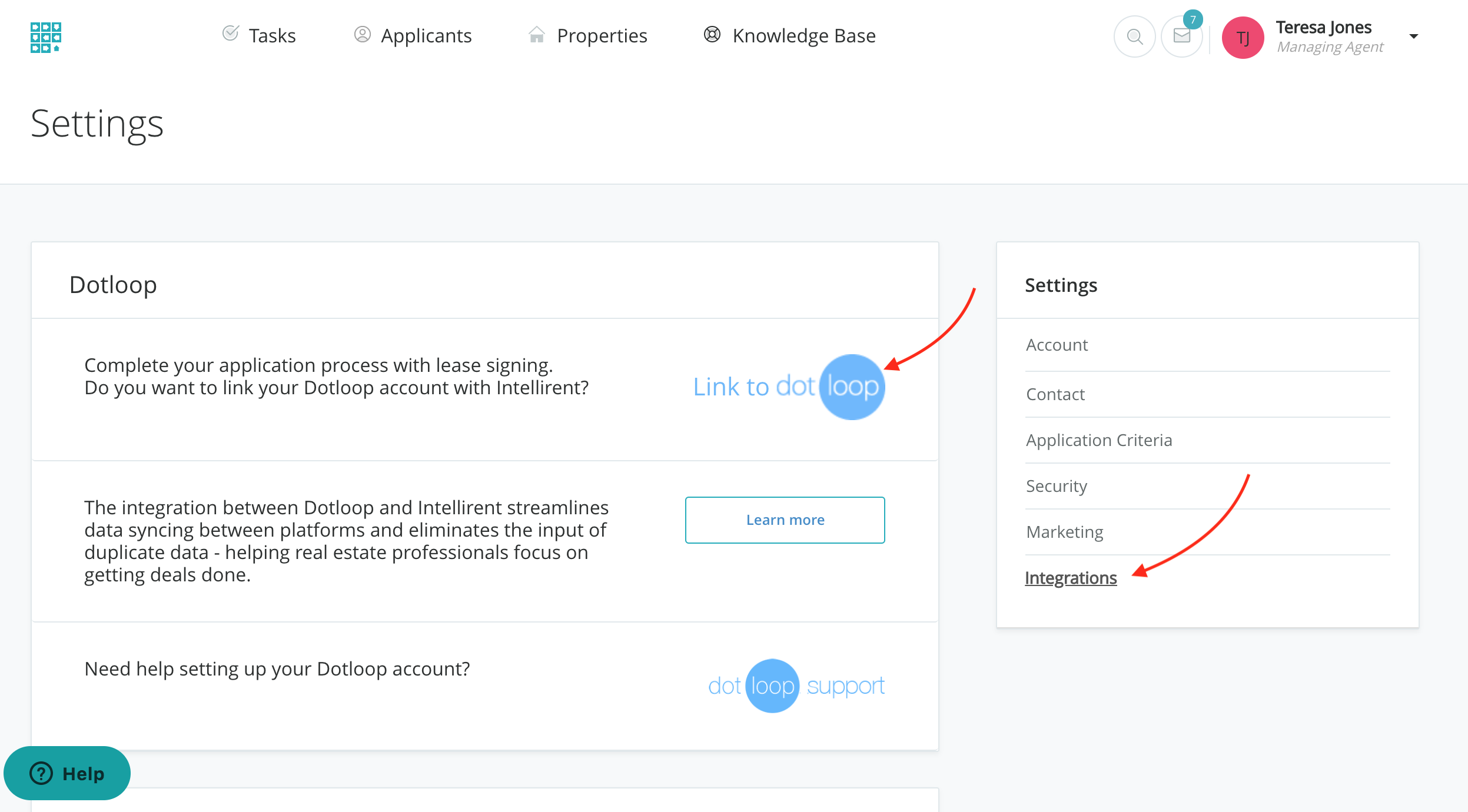Open the dotloop support link
1468x812 pixels.
(x=796, y=686)
